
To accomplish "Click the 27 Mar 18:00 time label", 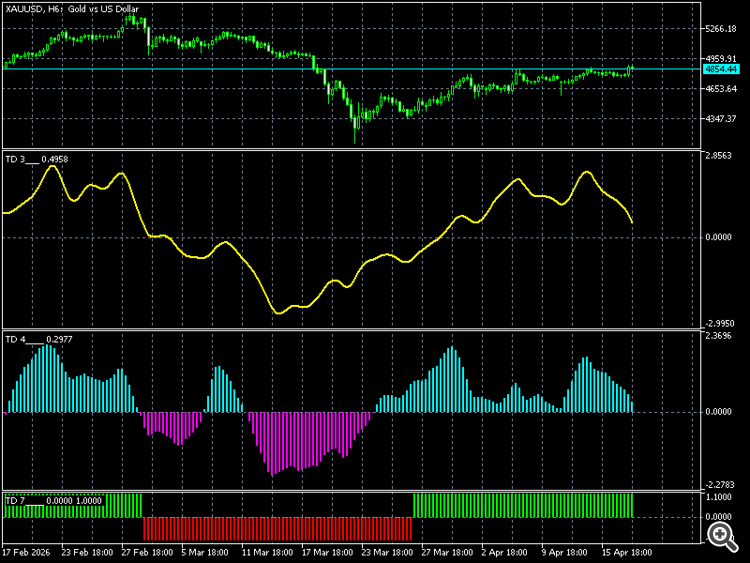I will pos(447,552).
